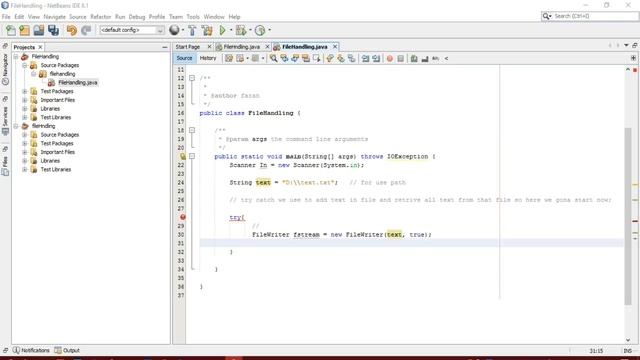This screenshot has height=360, width=640.
Task: Switch to the Filerinding.java tab
Action: [242, 47]
